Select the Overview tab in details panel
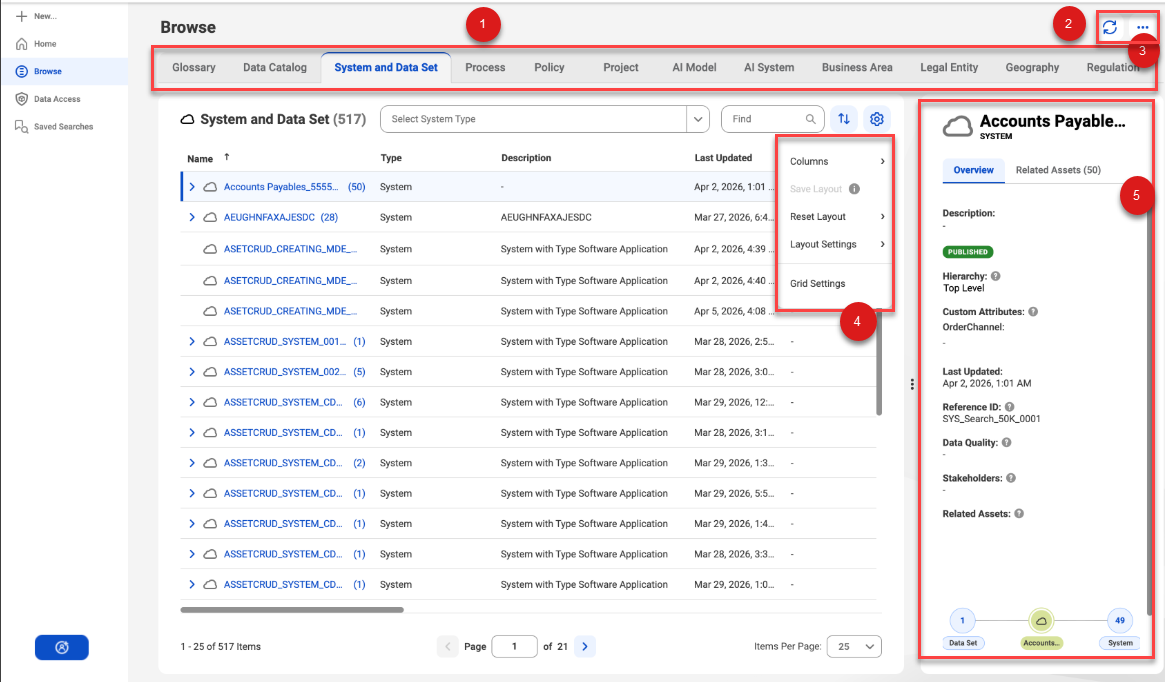This screenshot has height=682, width=1165. pyautogui.click(x=973, y=170)
